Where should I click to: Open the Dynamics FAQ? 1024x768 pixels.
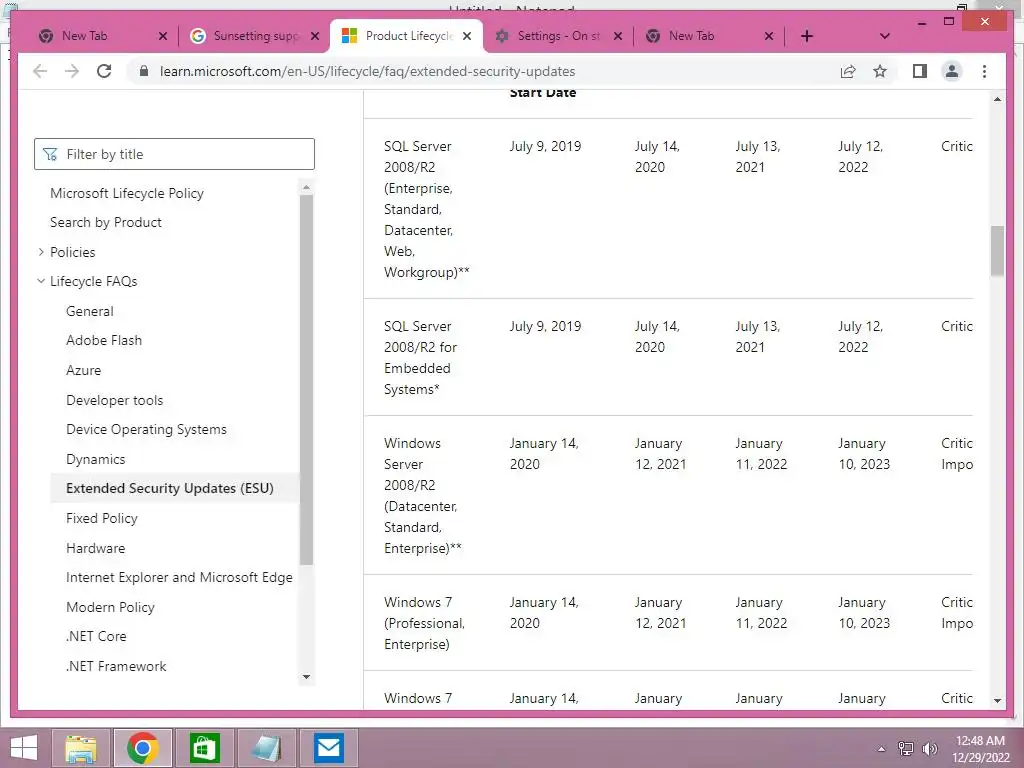pos(95,459)
